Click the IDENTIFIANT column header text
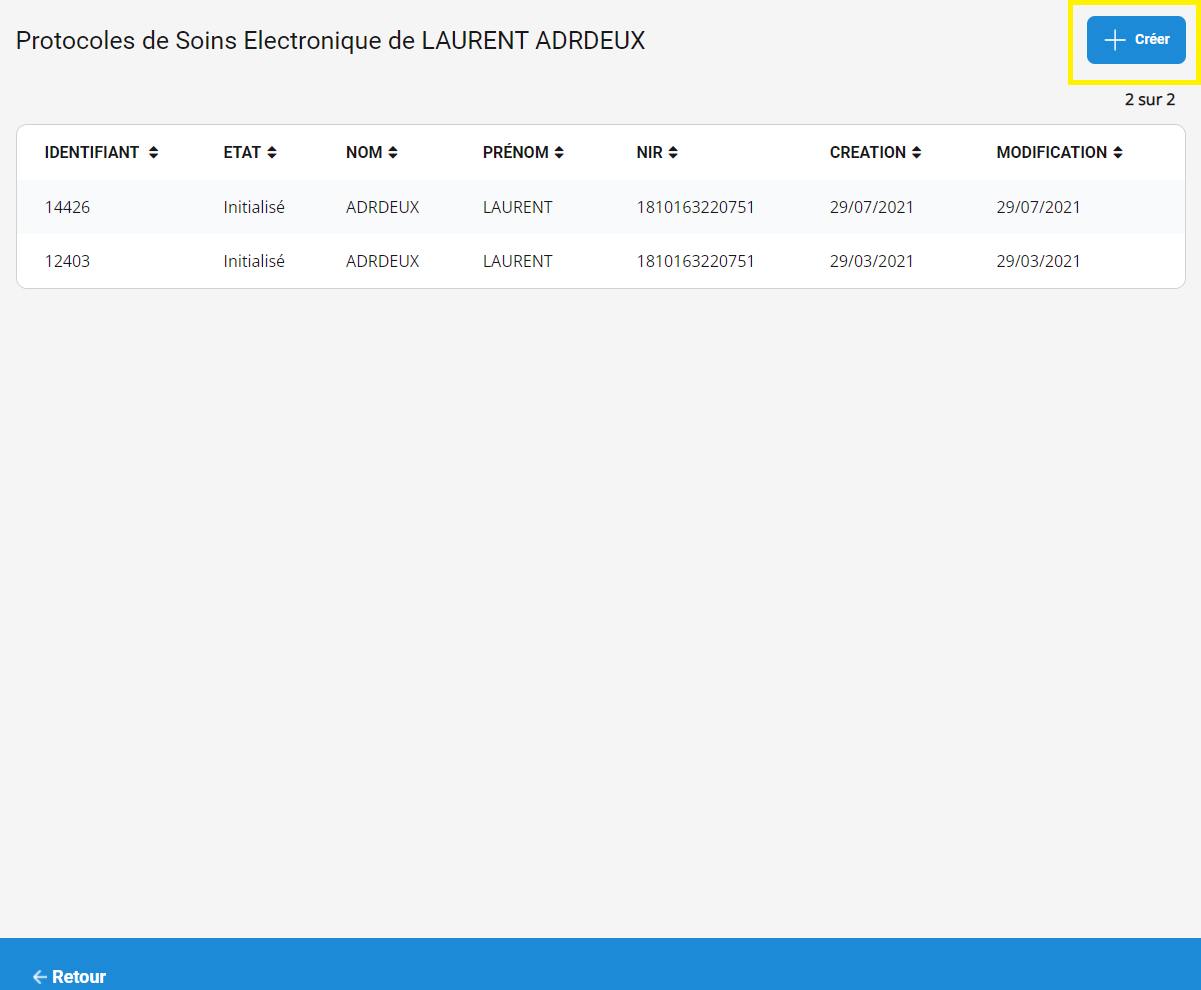Screen dimensions: 1201x990 tap(92, 153)
